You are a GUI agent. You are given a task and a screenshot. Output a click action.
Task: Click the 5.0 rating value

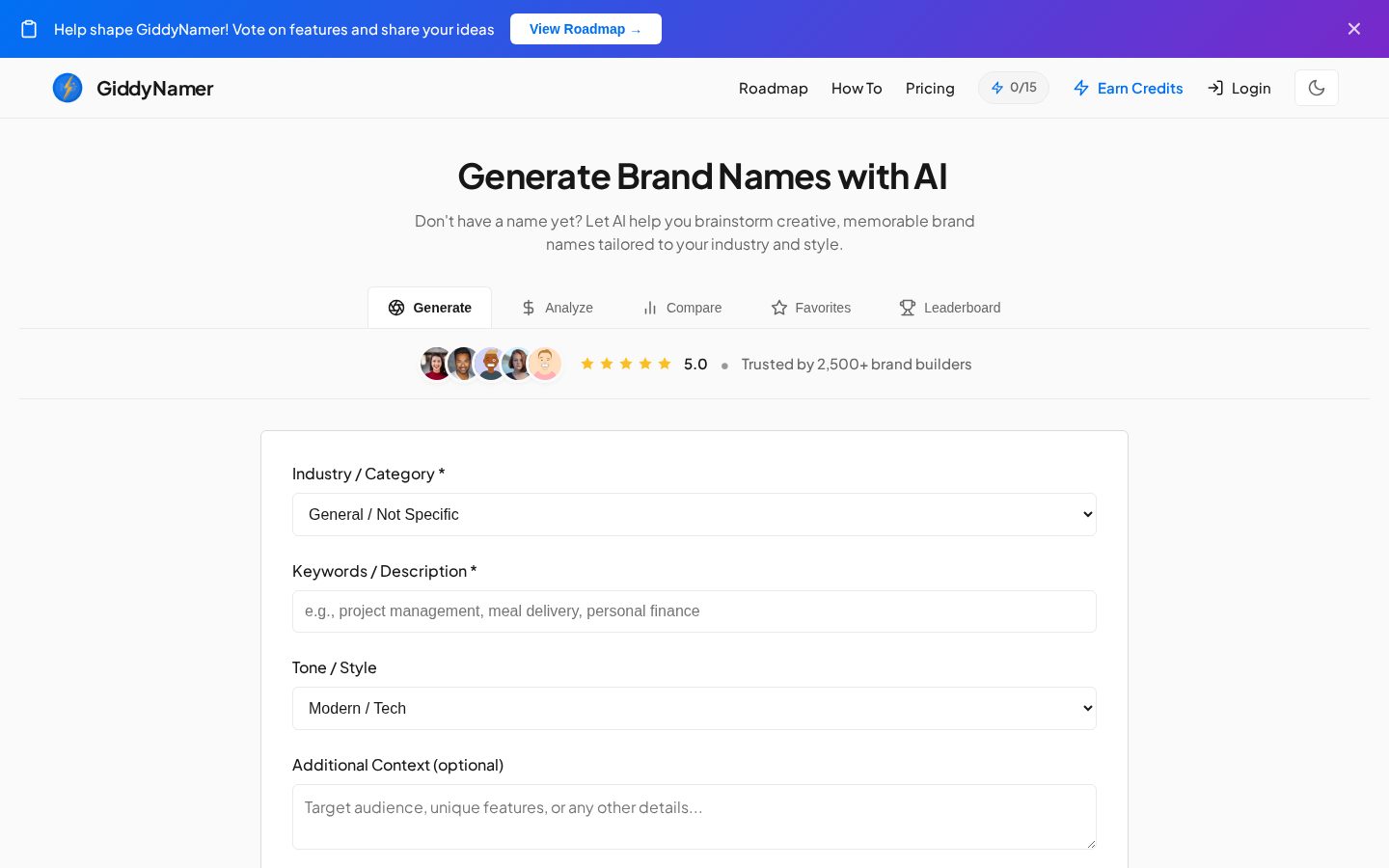coord(695,364)
